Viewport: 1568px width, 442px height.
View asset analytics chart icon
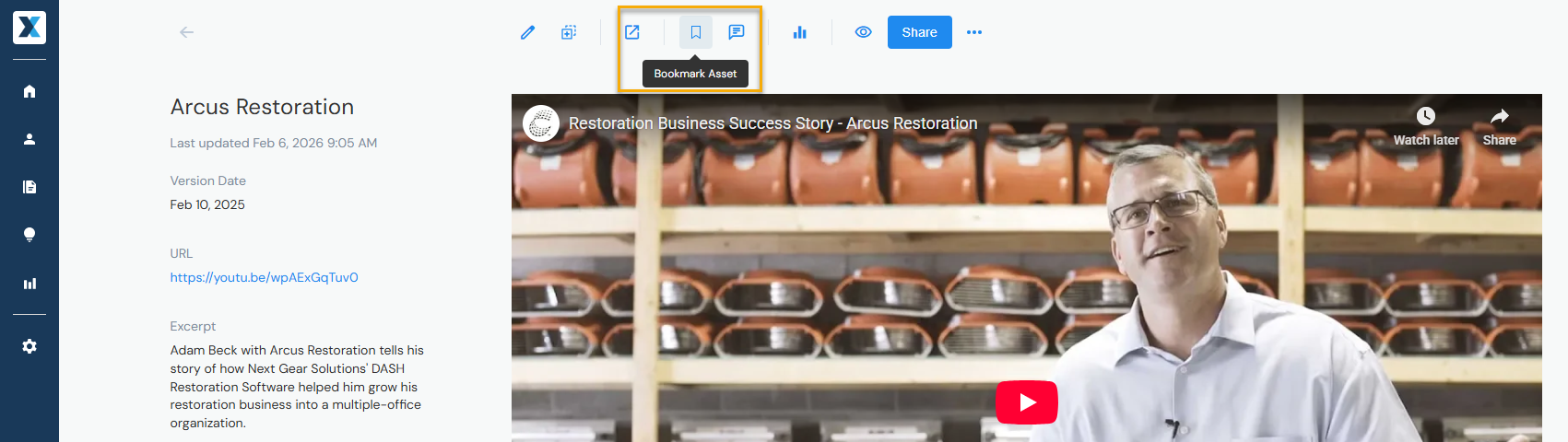[x=800, y=32]
